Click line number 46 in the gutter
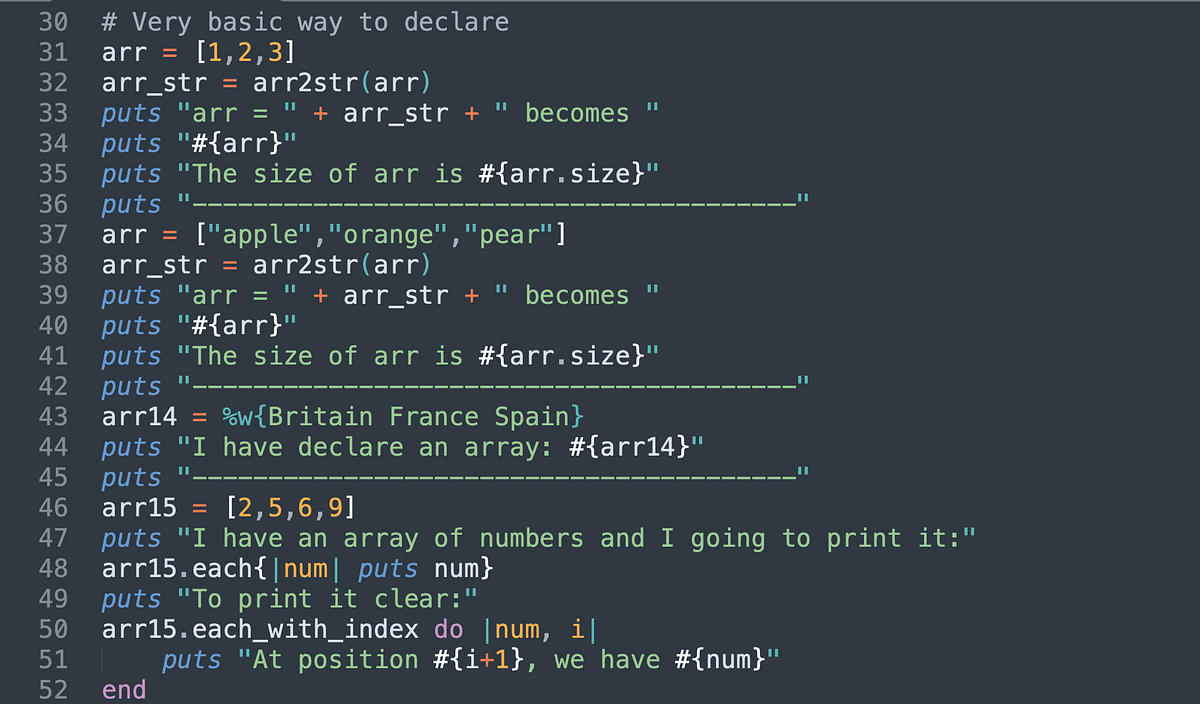1200x704 pixels. pos(53,507)
